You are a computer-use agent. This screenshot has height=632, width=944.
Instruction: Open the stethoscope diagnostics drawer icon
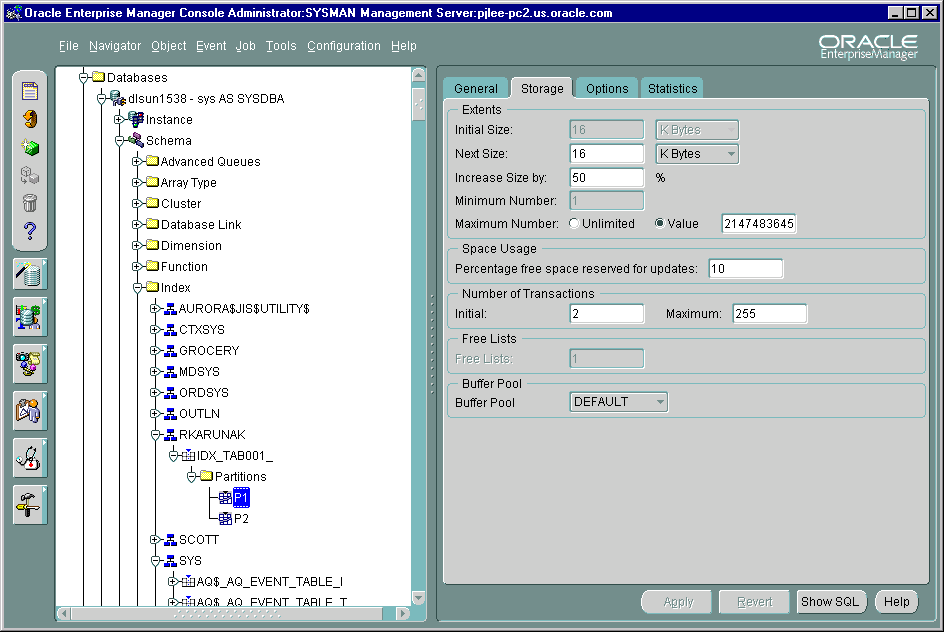click(x=30, y=457)
